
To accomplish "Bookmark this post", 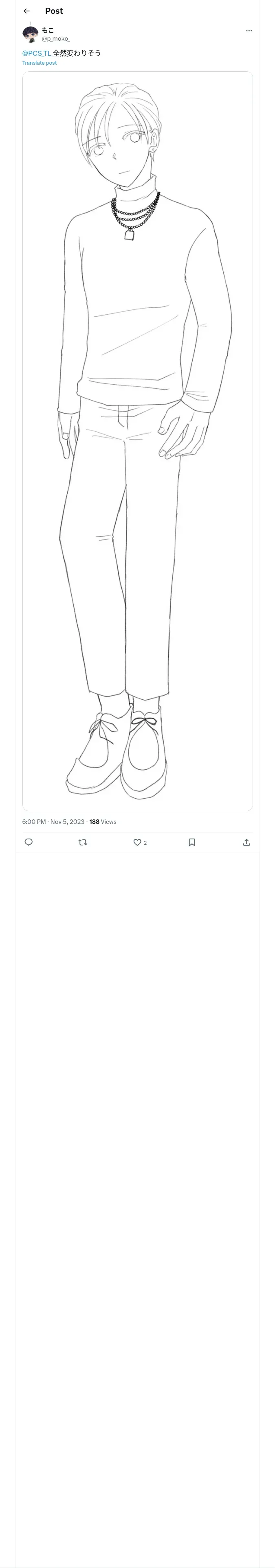I will click(192, 842).
